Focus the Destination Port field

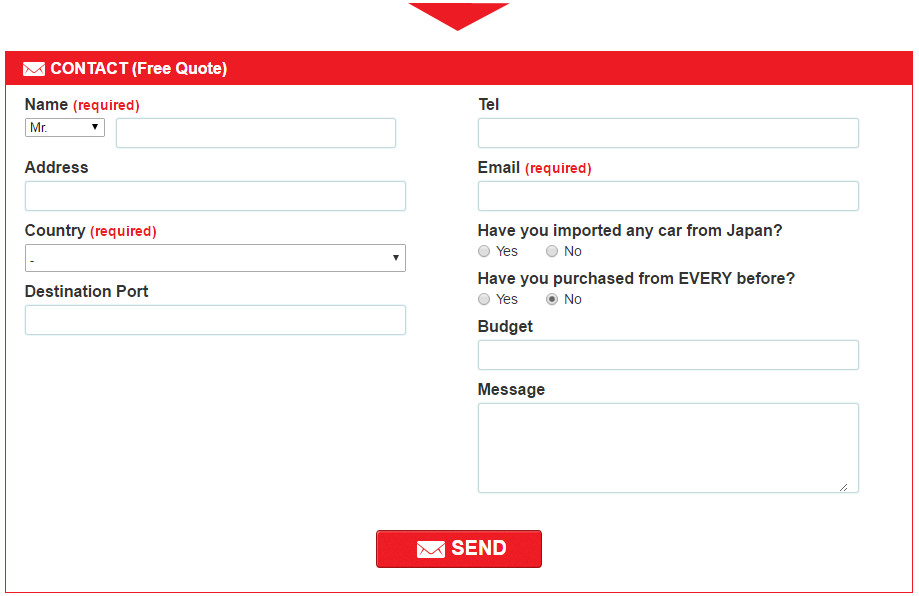coord(215,320)
